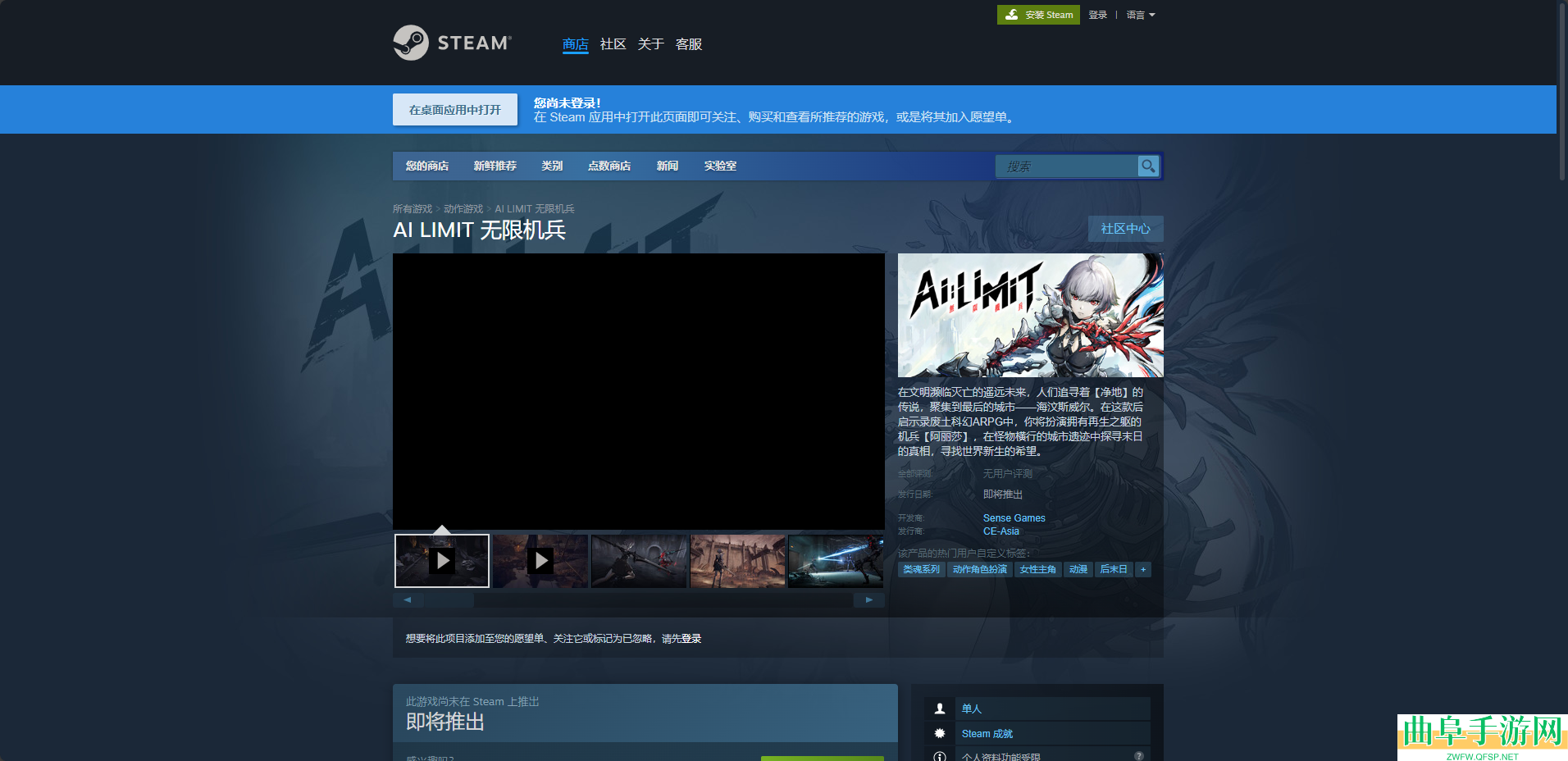Screen dimensions: 1568x761
Task: Click the thumbnail strip scroll handle
Action: click(x=449, y=600)
